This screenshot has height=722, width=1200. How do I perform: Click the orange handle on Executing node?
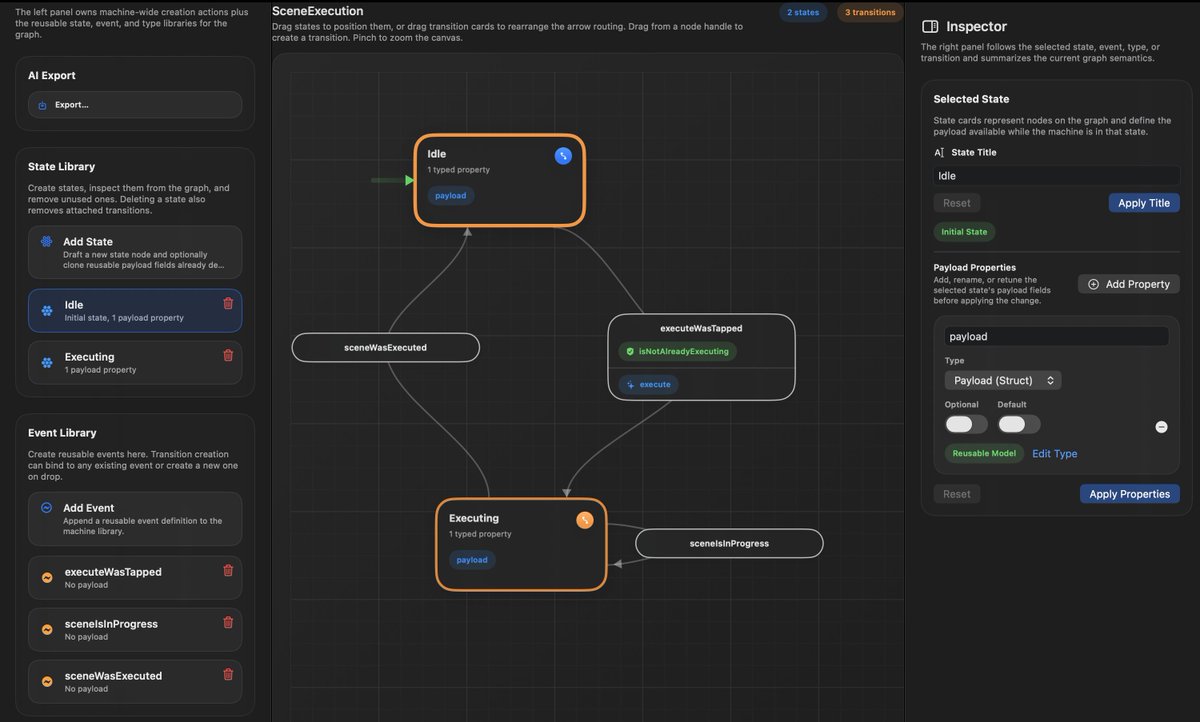(585, 519)
